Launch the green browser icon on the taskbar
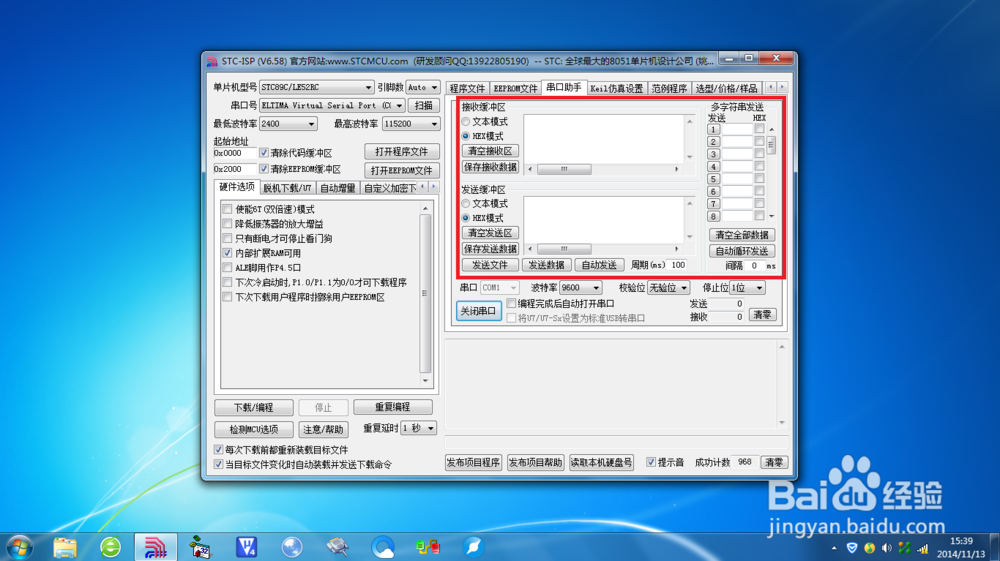Viewport: 1000px width, 561px height. coord(110,547)
